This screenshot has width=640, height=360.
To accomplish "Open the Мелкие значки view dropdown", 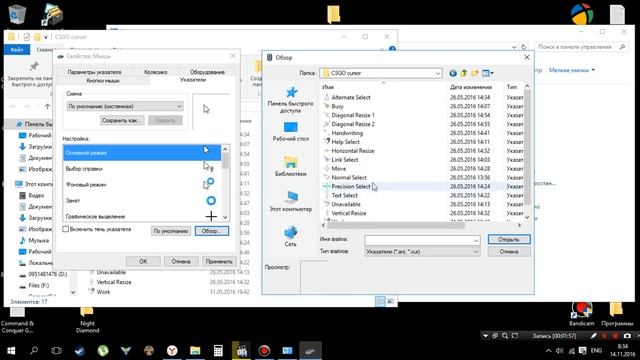I will tap(571, 70).
